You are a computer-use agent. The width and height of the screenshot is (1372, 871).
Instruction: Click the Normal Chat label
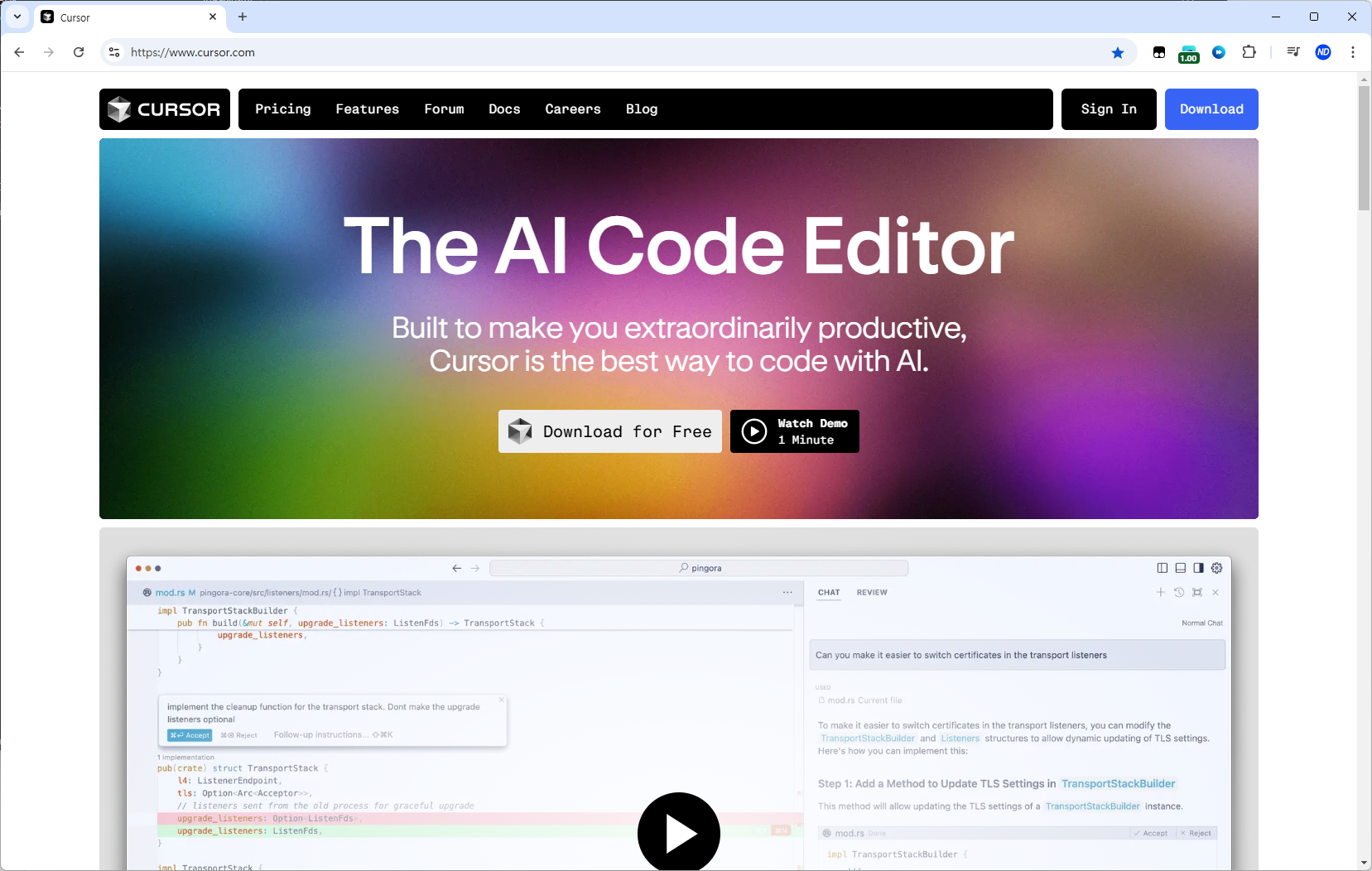click(1202, 623)
